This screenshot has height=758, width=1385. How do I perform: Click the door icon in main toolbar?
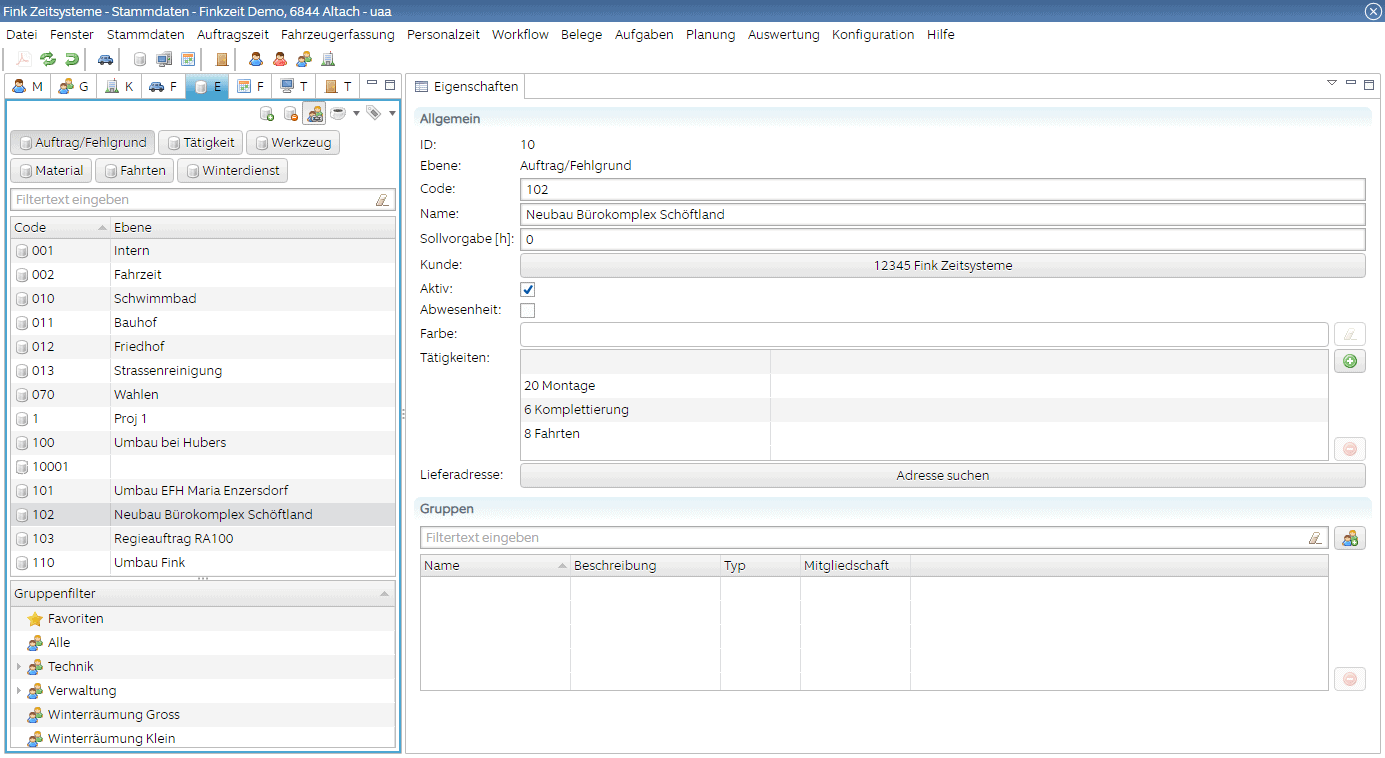pos(222,59)
